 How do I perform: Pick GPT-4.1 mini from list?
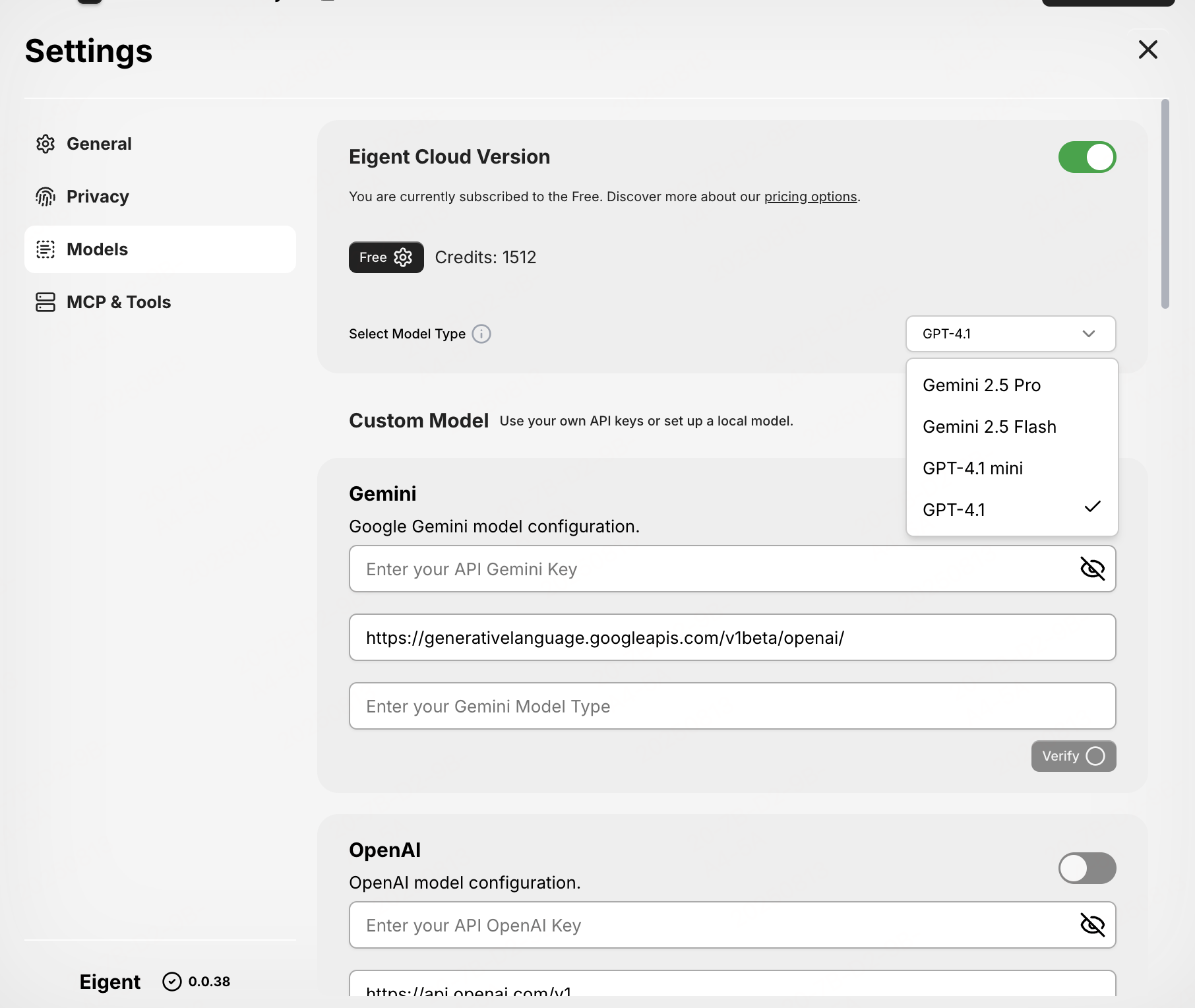pyautogui.click(x=1012, y=468)
